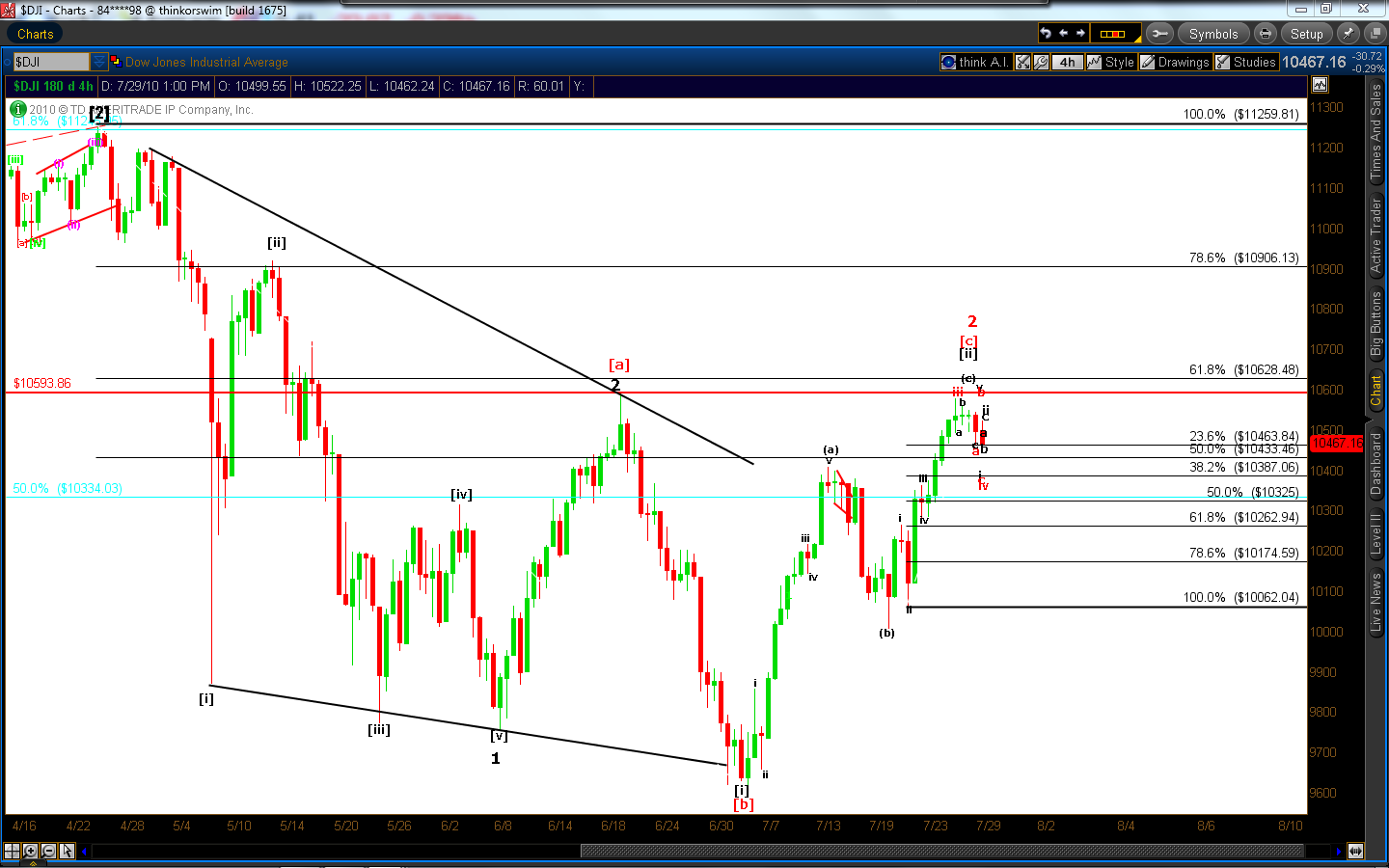The image size is (1389, 868).
Task: Click the undo arrow icon in top toolbar
Action: tap(1046, 34)
